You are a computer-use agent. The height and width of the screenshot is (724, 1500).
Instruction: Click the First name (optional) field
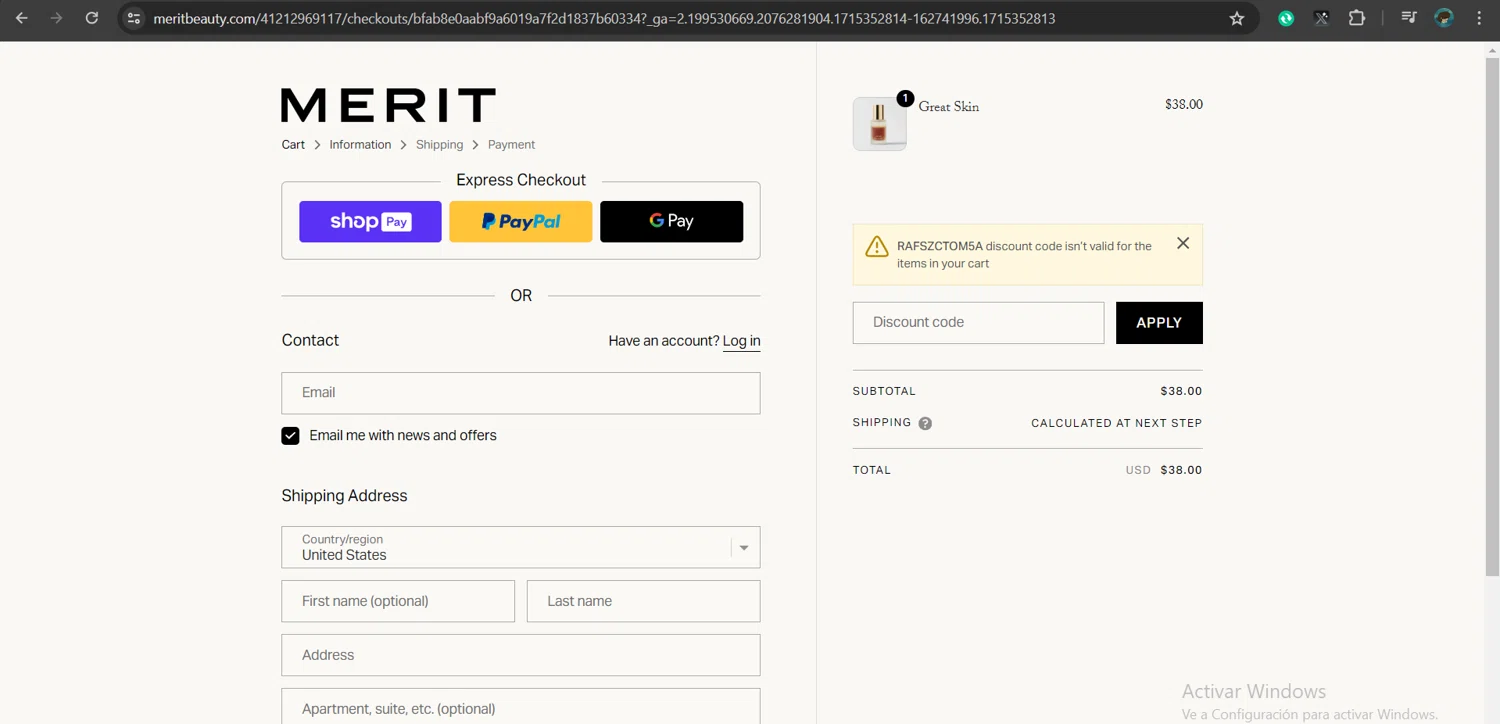[x=398, y=601]
